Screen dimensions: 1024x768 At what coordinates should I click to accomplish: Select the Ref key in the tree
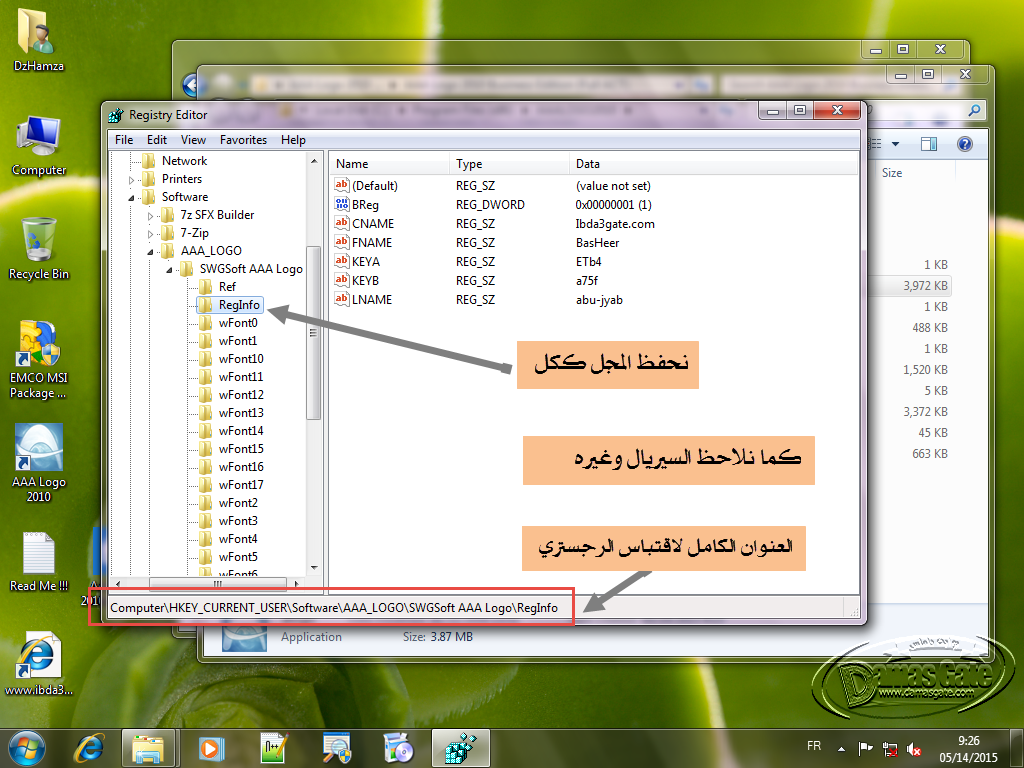227,287
